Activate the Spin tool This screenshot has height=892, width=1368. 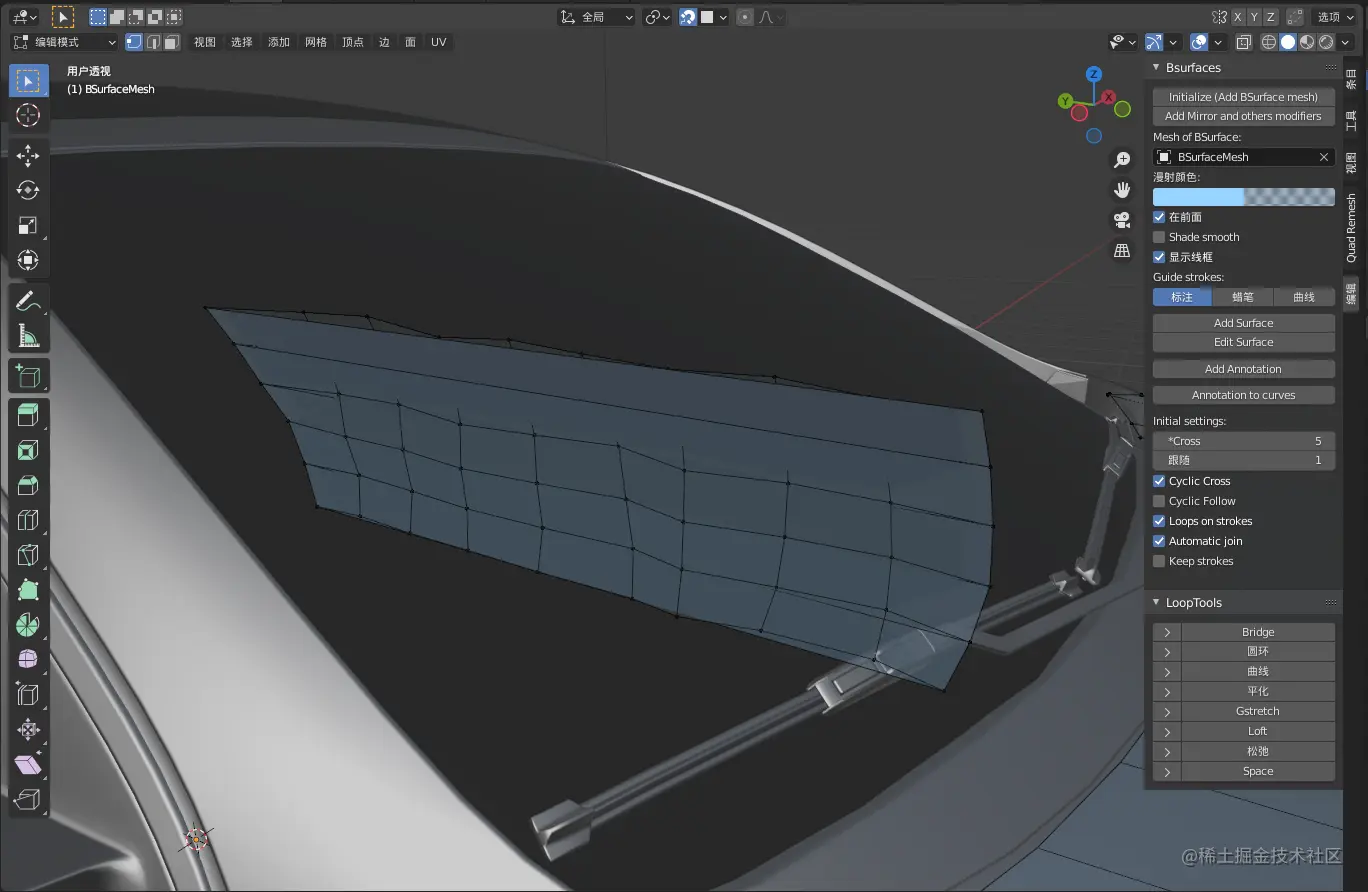[27, 623]
